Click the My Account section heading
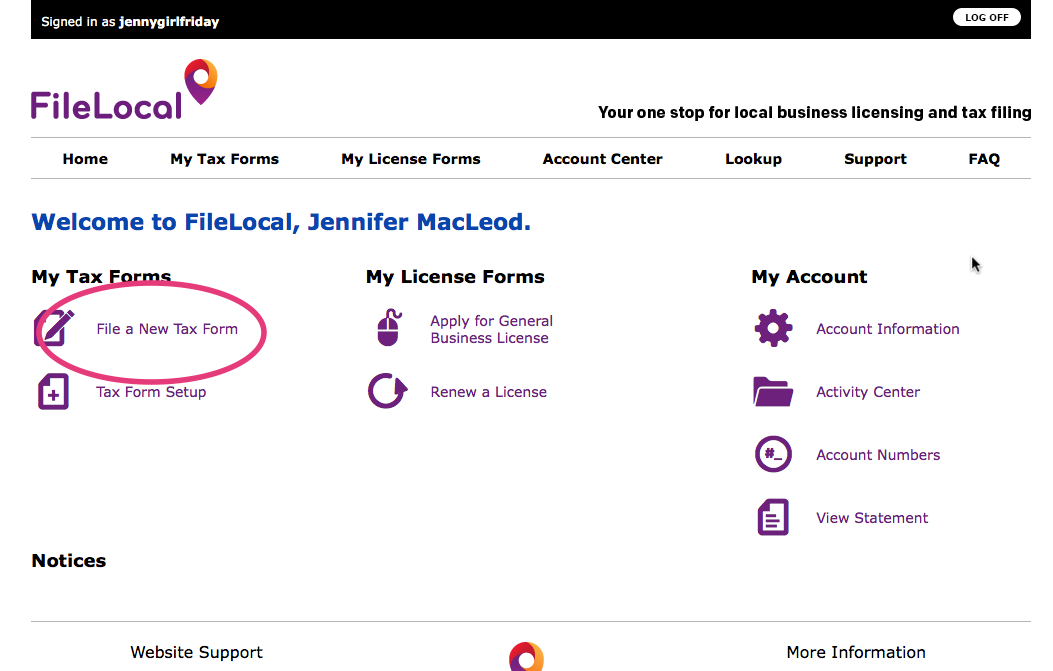Image resolution: width=1053 pixels, height=671 pixels. point(809,277)
